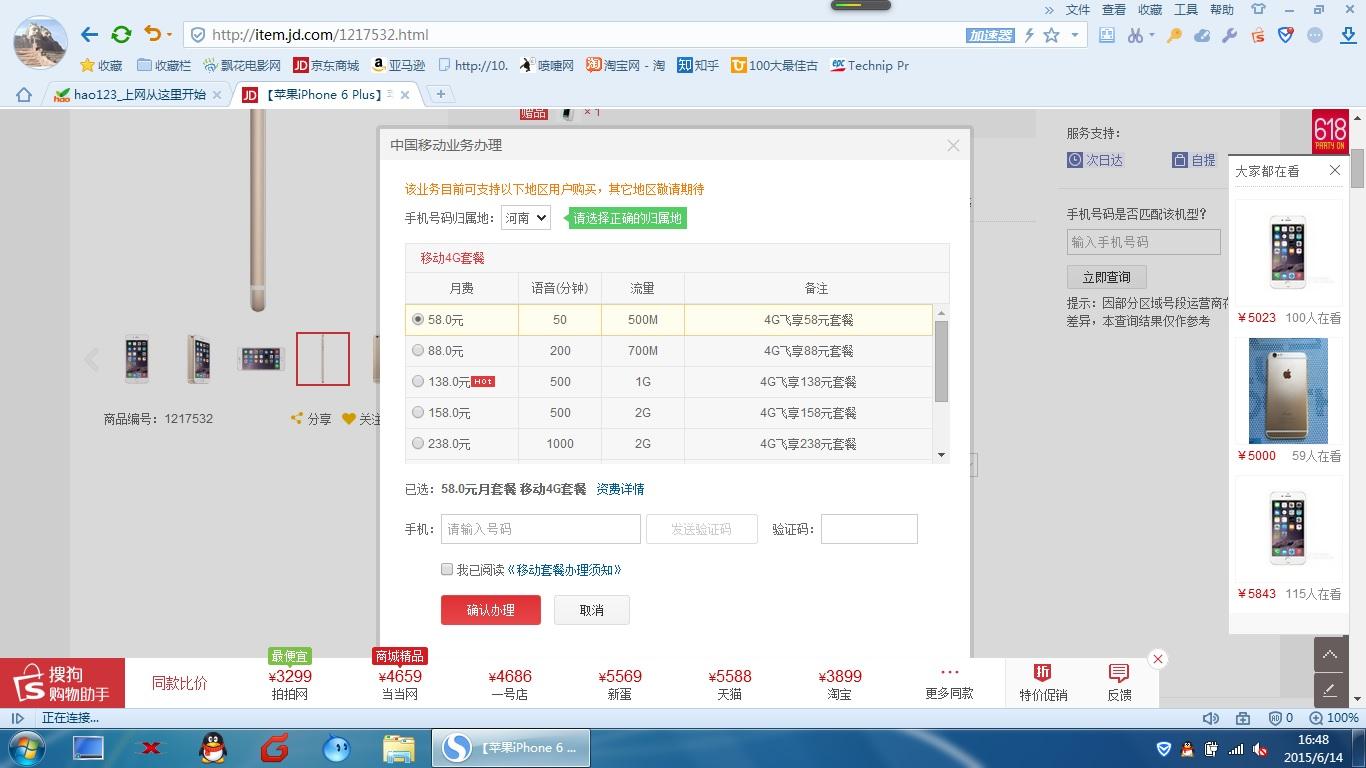Open the wrench tools icon
1366x768 pixels.
click(1230, 35)
